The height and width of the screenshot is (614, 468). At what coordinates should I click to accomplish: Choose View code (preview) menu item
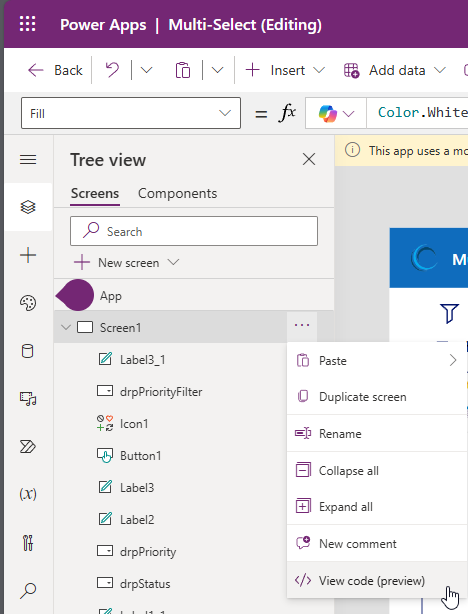(377, 580)
